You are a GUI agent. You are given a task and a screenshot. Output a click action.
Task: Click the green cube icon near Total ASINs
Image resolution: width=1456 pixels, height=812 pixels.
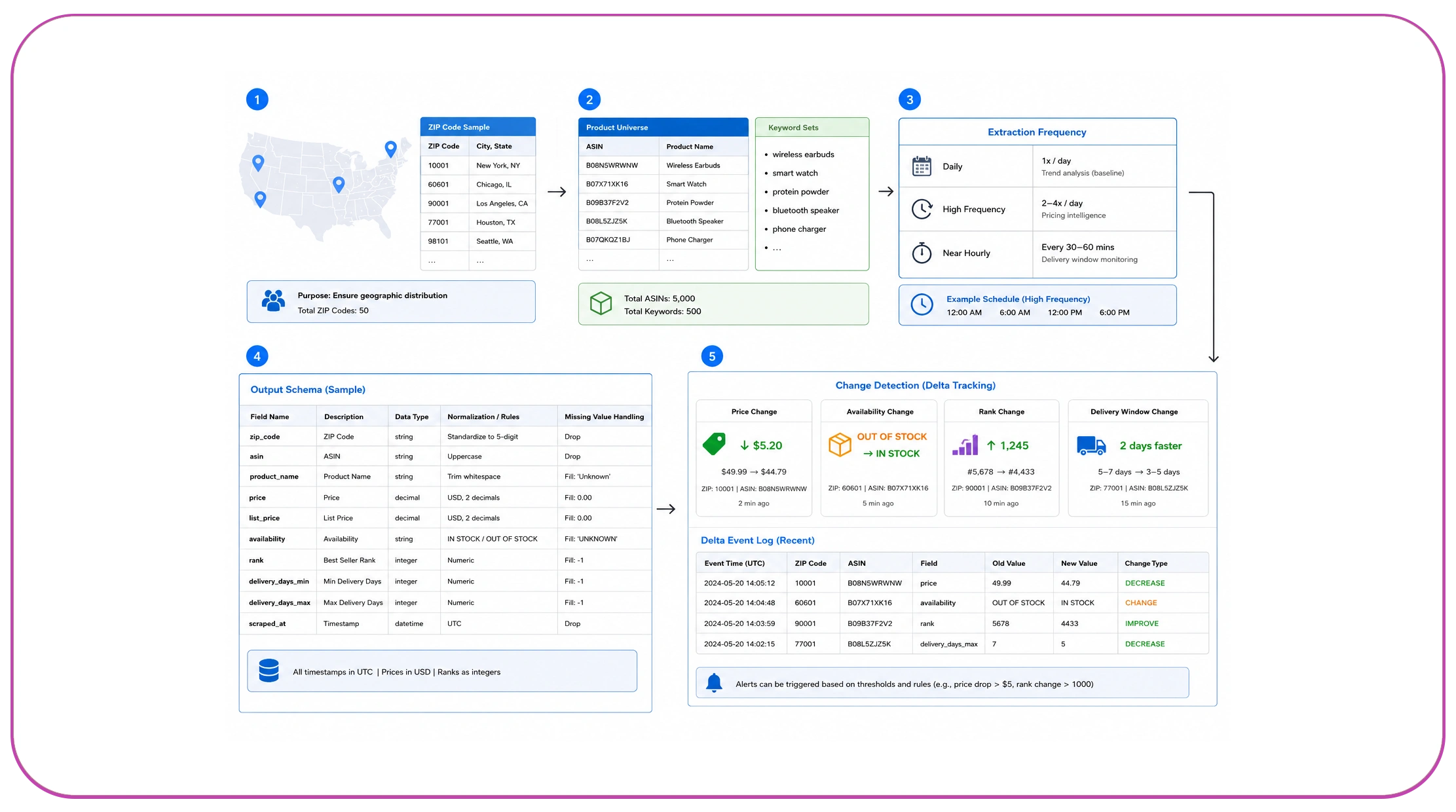tap(601, 303)
